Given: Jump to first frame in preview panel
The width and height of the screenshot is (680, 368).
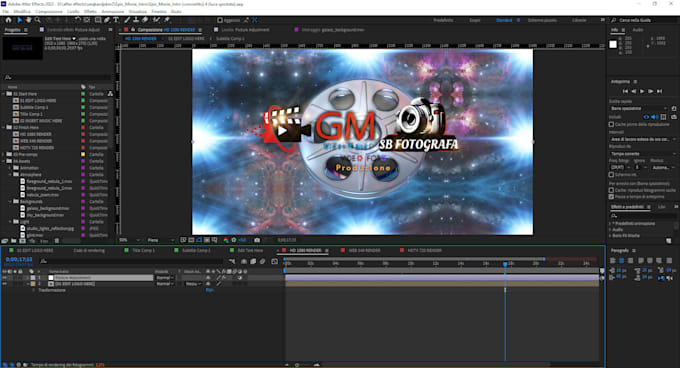Looking at the screenshot, I should coord(625,91).
